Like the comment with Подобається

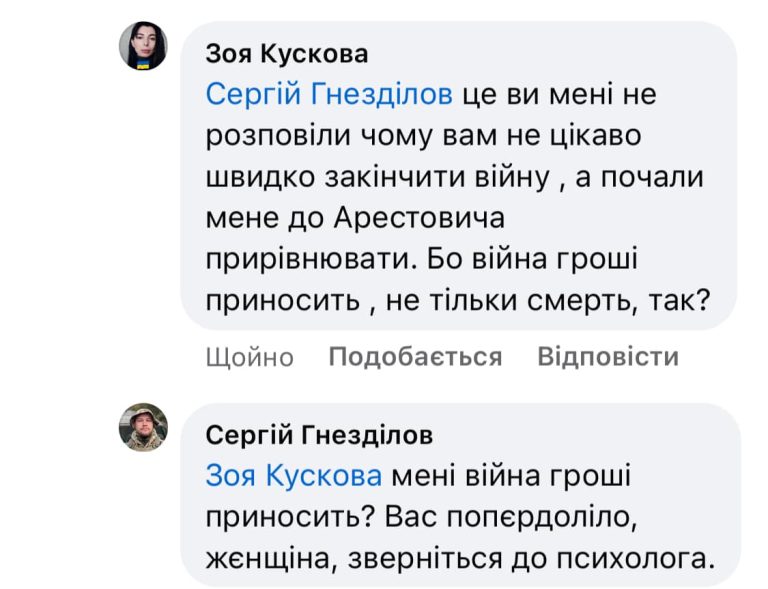(x=415, y=356)
